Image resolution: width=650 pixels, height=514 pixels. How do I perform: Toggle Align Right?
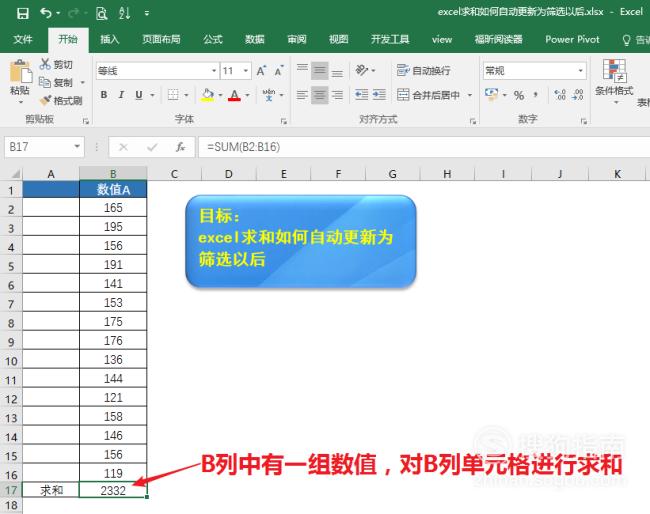337,95
